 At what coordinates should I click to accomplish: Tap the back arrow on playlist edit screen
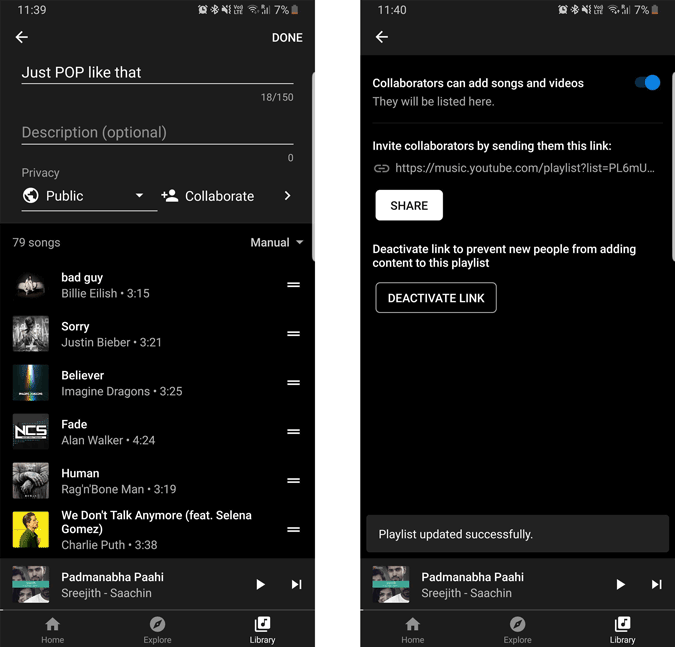click(x=22, y=37)
